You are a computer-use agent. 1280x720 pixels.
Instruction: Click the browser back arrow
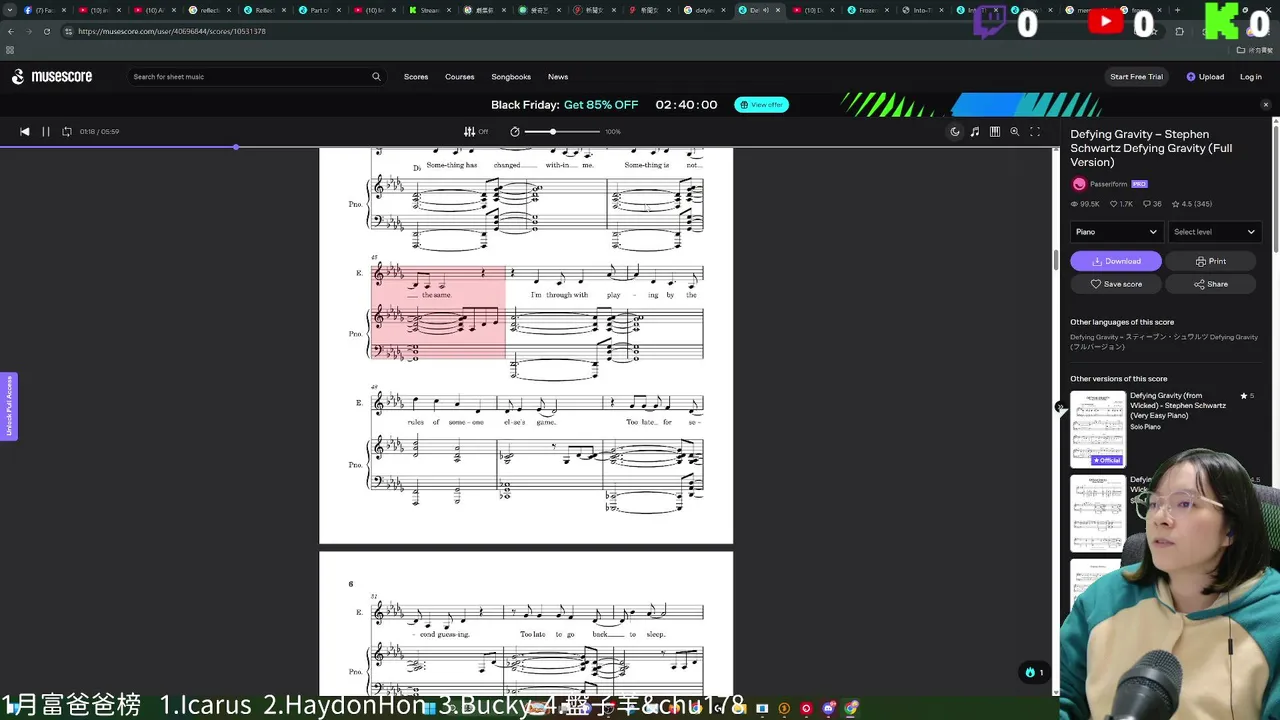click(11, 31)
